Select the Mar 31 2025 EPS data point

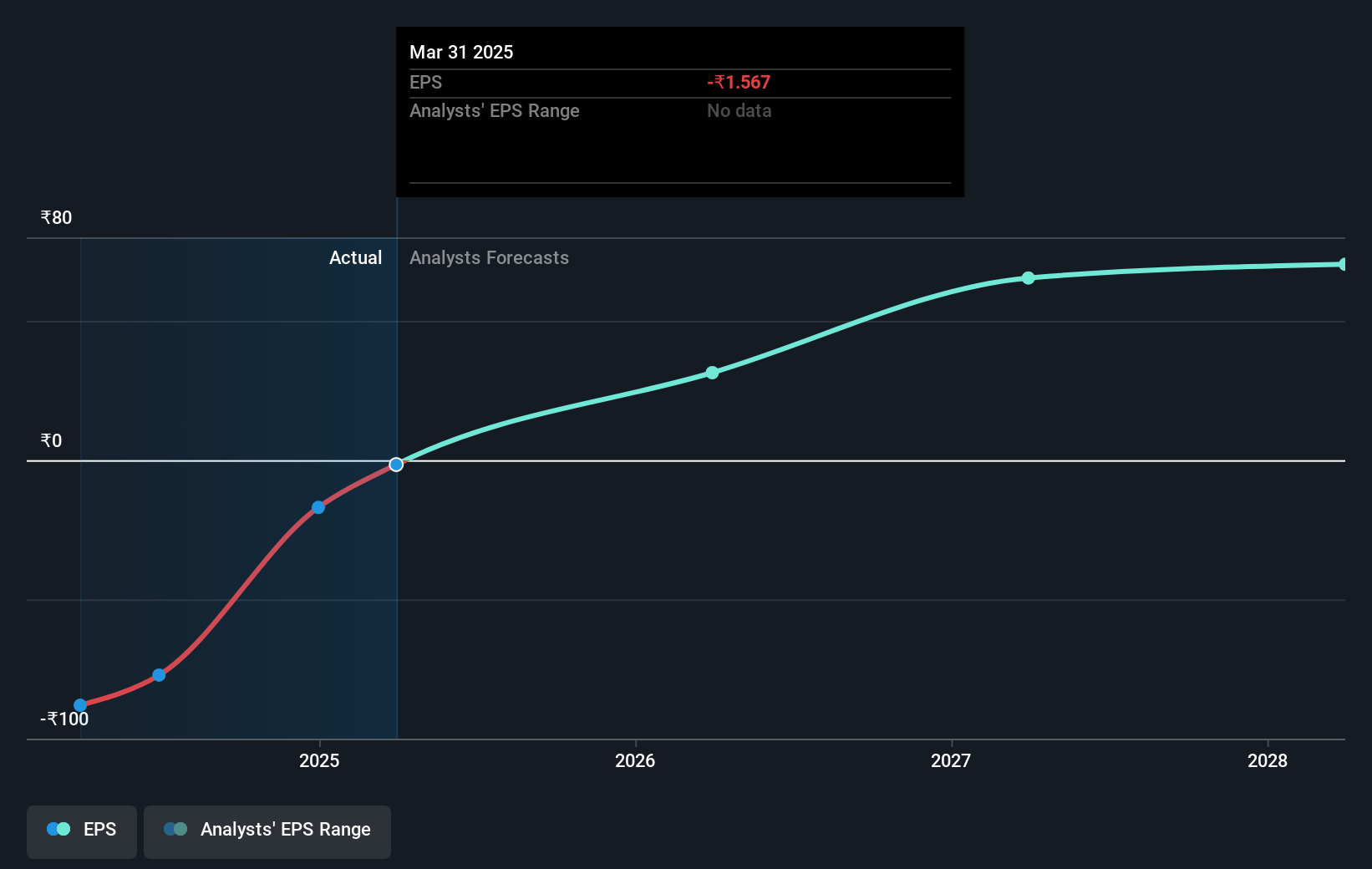(396, 465)
